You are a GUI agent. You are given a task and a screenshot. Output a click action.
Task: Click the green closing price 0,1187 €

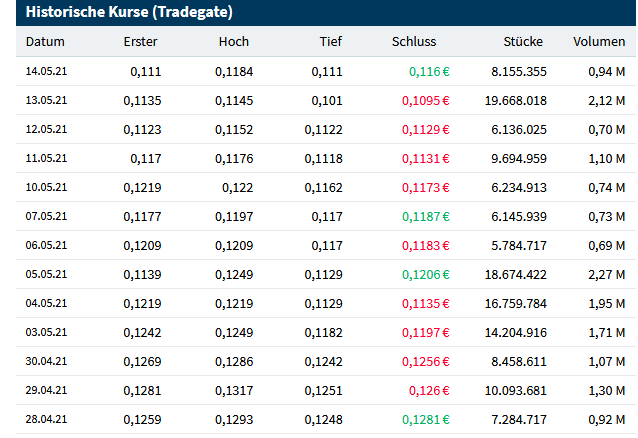pyautogui.click(x=425, y=217)
